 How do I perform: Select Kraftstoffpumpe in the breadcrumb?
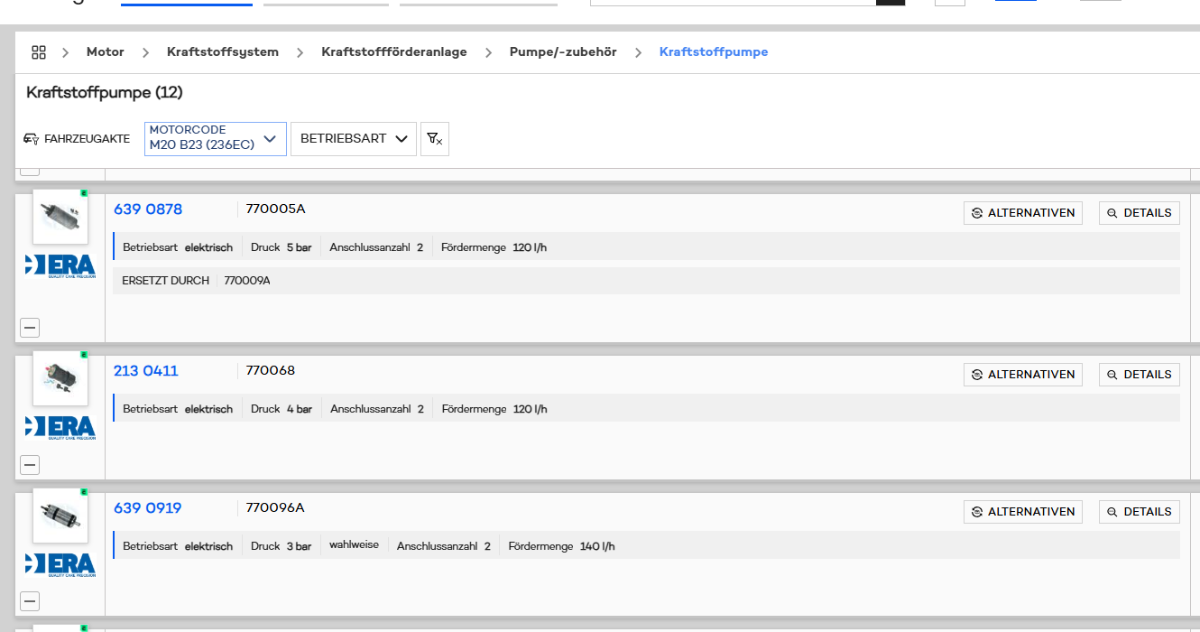pyautogui.click(x=714, y=52)
